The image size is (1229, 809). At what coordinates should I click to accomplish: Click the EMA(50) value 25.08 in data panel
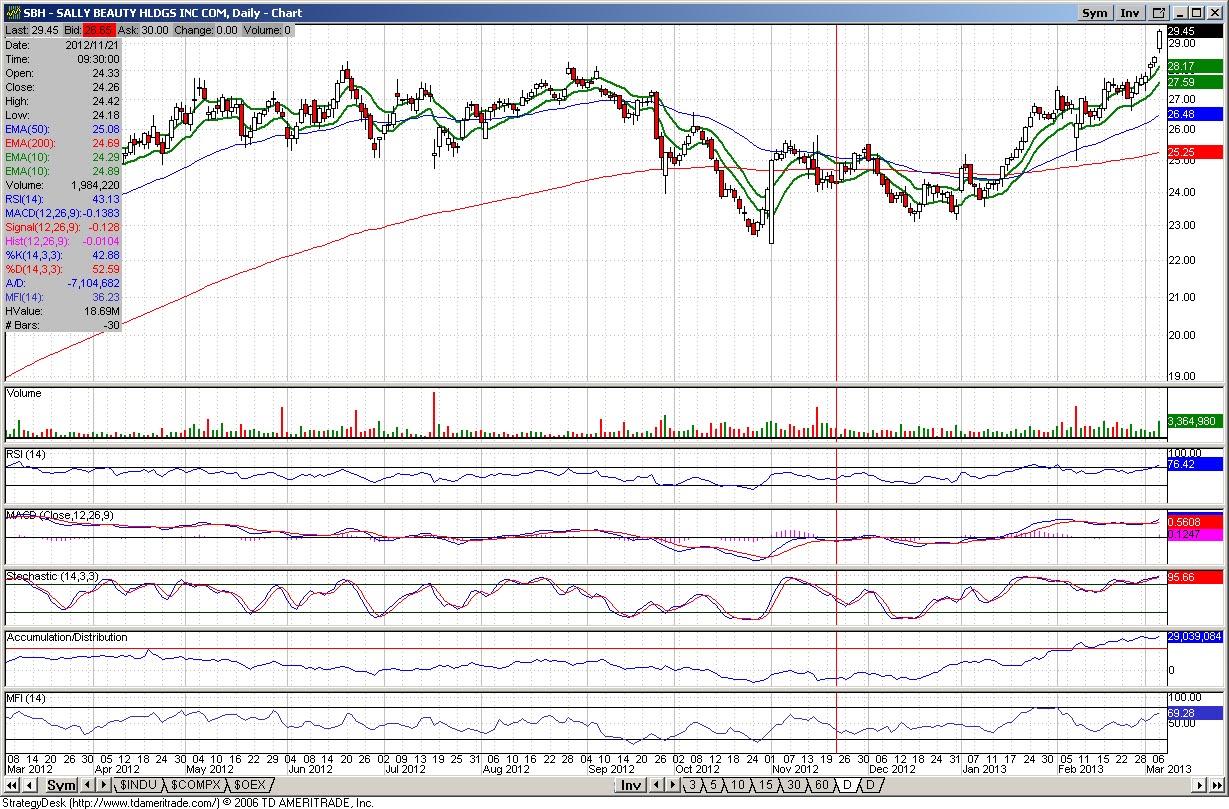105,129
